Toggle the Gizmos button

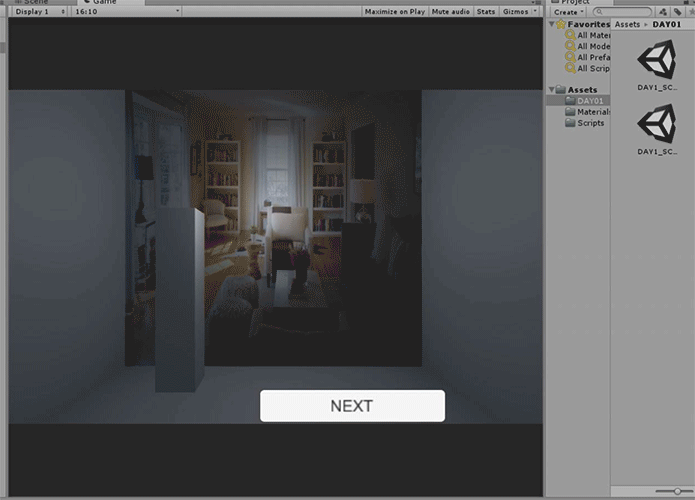tap(515, 12)
